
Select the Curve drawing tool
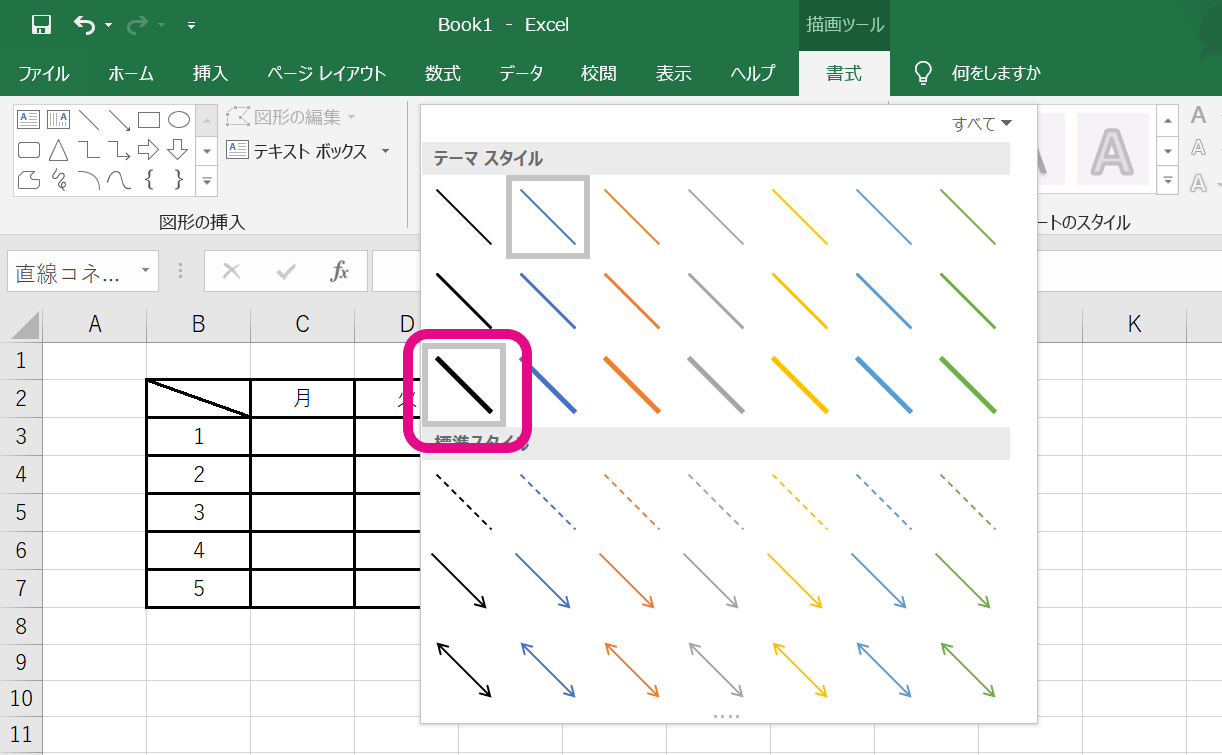click(x=118, y=180)
